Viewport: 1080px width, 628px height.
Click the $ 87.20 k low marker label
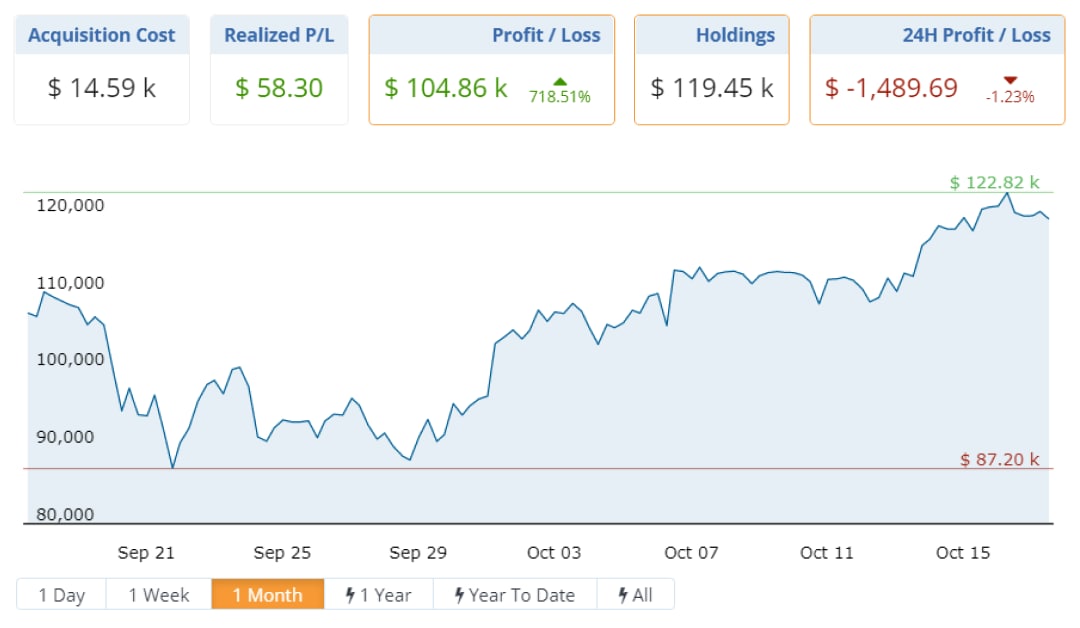(x=999, y=460)
